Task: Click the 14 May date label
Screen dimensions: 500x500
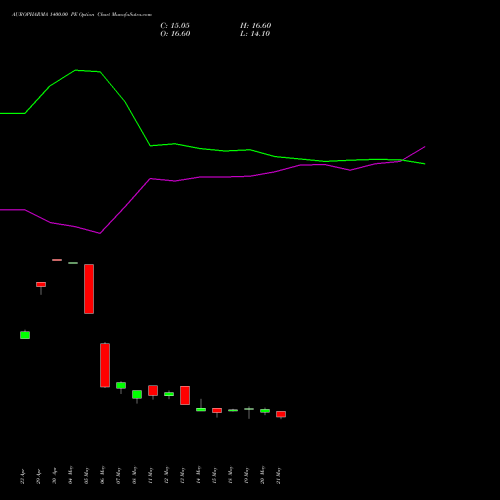Action: [198, 475]
